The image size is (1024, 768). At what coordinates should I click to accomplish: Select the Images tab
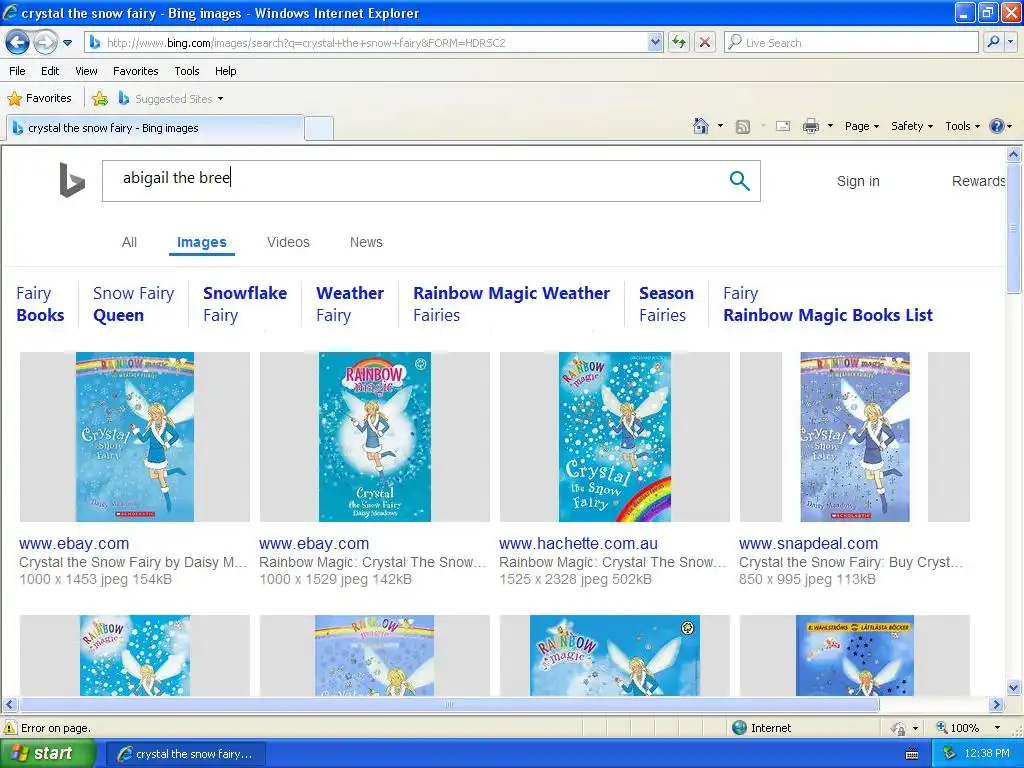point(202,242)
